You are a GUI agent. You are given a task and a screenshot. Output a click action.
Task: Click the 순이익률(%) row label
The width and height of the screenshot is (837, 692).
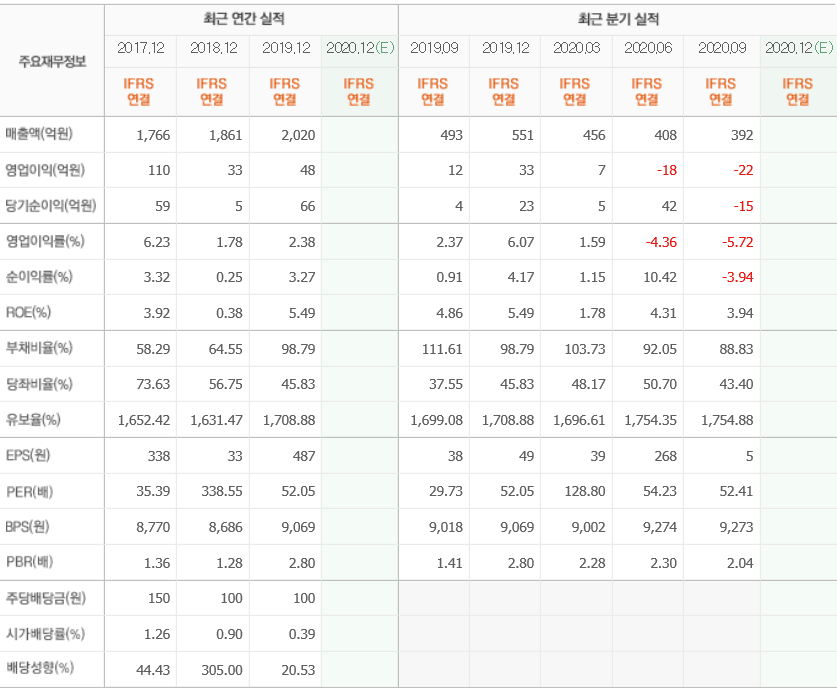pos(39,277)
